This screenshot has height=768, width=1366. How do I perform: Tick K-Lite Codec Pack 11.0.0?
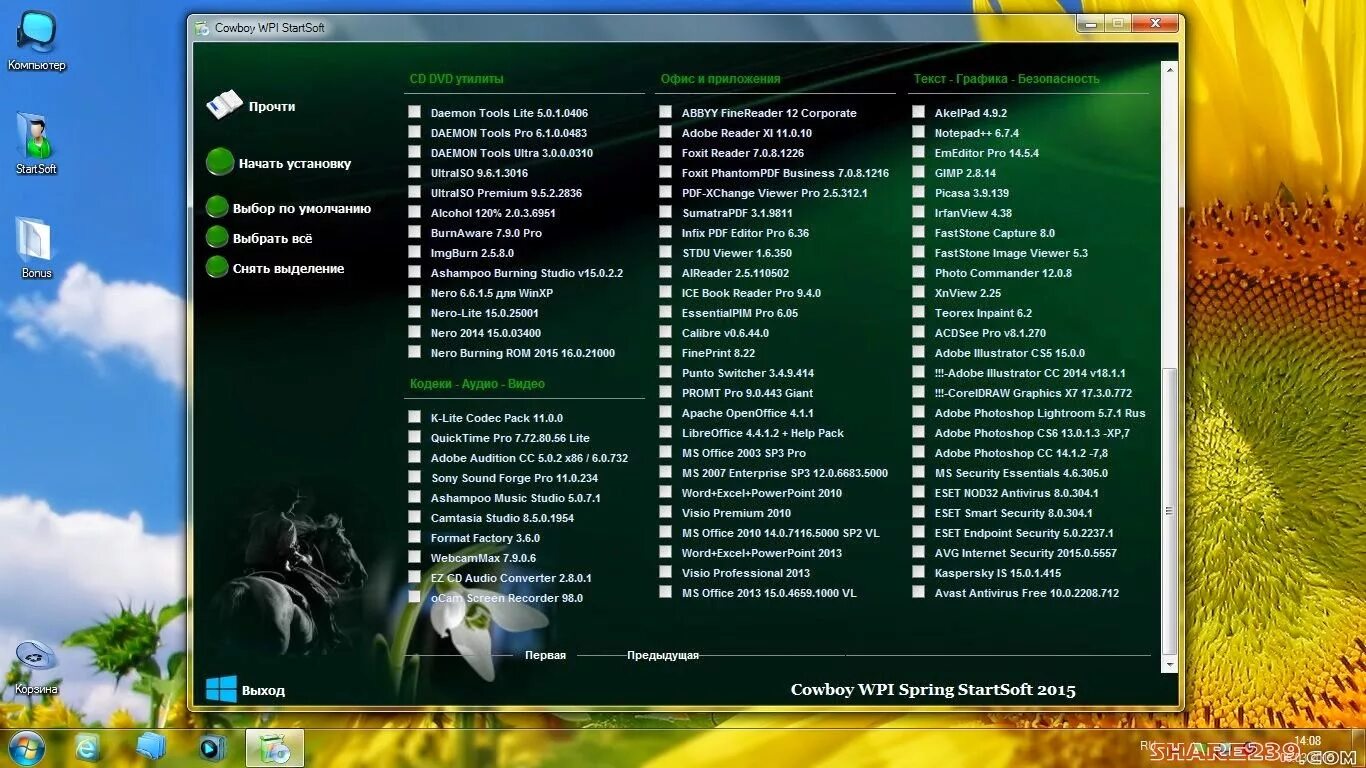pyautogui.click(x=414, y=417)
